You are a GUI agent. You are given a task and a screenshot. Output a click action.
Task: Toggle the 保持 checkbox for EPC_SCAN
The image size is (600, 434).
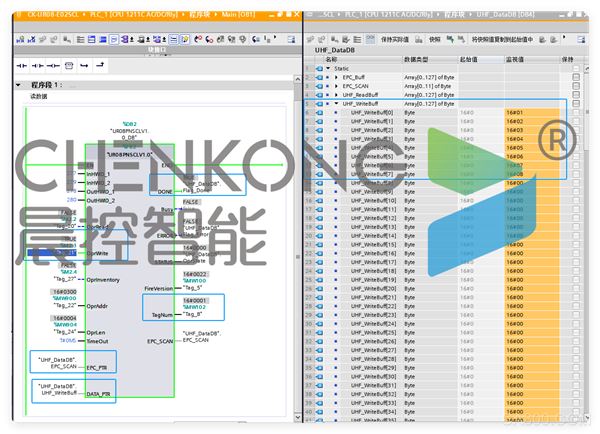click(576, 86)
